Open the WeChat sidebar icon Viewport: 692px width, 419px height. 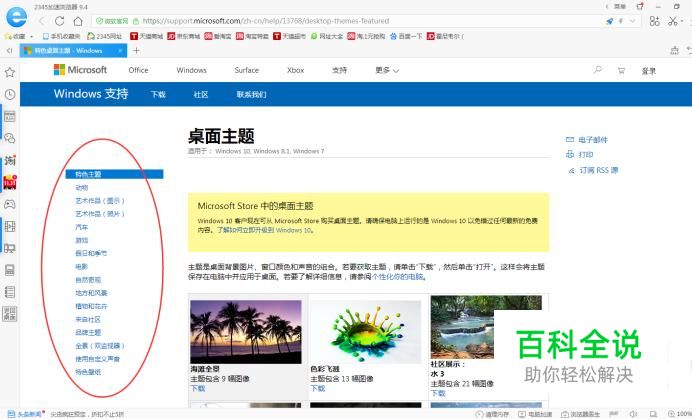point(10,138)
